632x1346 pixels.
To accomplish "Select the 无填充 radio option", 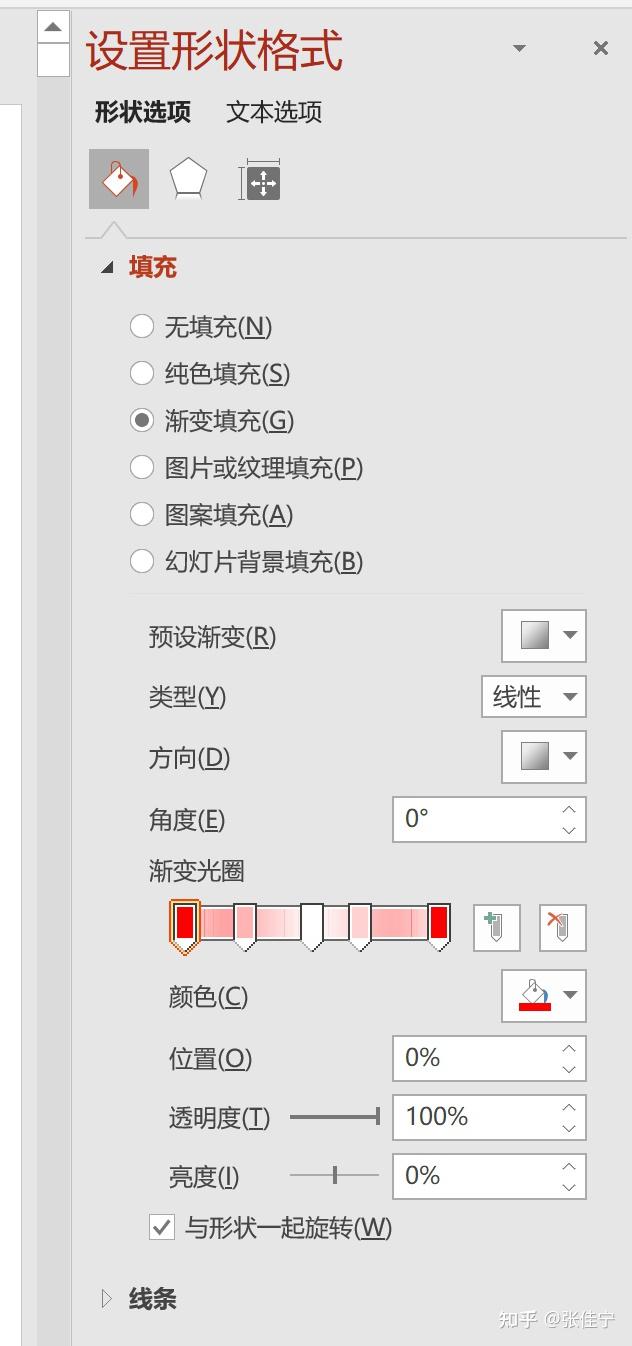I will tap(142, 326).
